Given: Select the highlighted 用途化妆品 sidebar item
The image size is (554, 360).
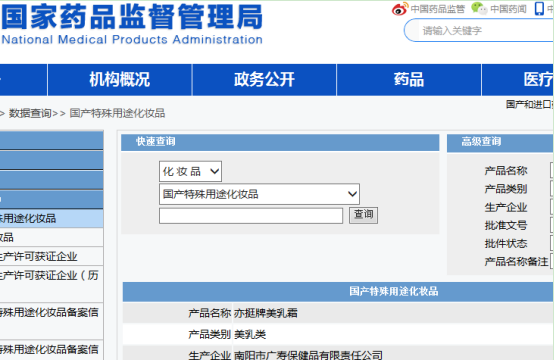Looking at the screenshot, I should pyautogui.click(x=51, y=218).
